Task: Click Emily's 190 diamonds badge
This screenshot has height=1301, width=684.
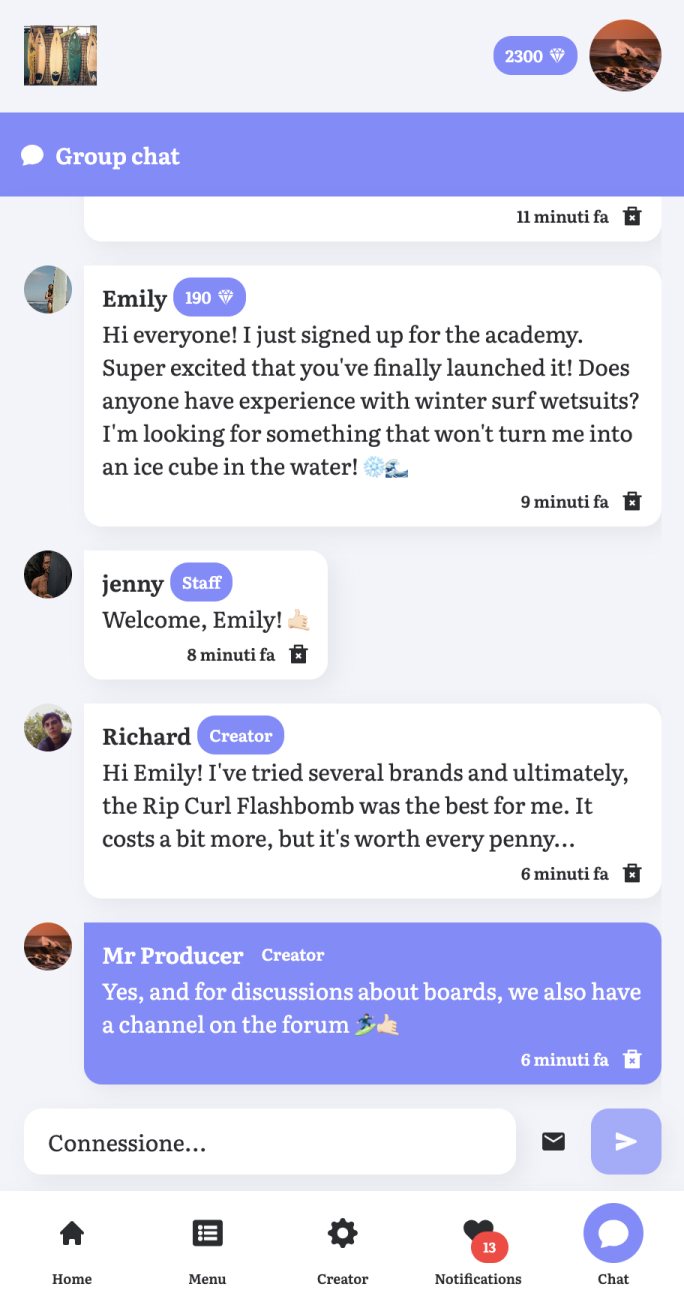Action: tap(209, 298)
